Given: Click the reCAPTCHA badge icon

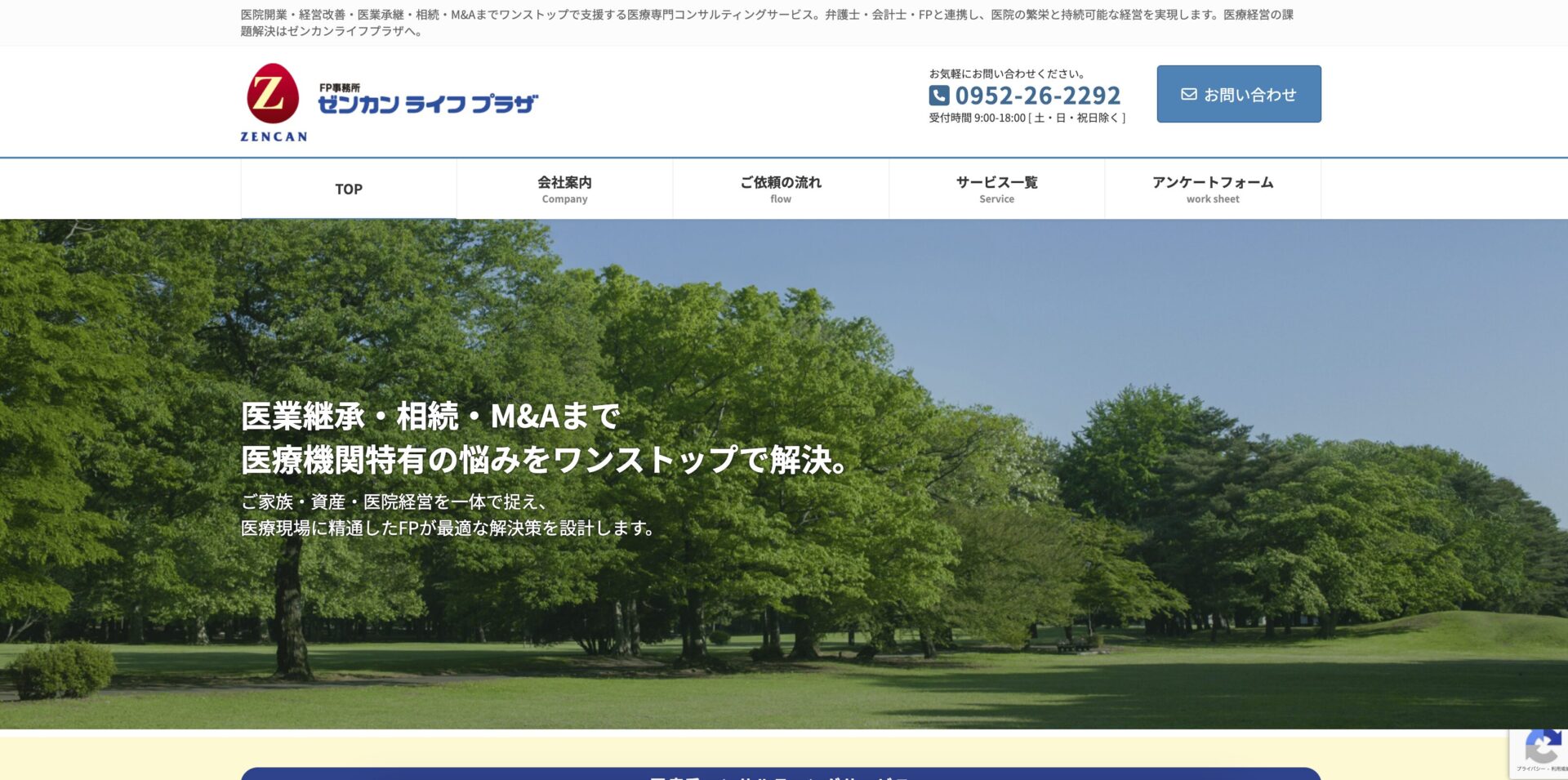Looking at the screenshot, I should pos(1541,747).
